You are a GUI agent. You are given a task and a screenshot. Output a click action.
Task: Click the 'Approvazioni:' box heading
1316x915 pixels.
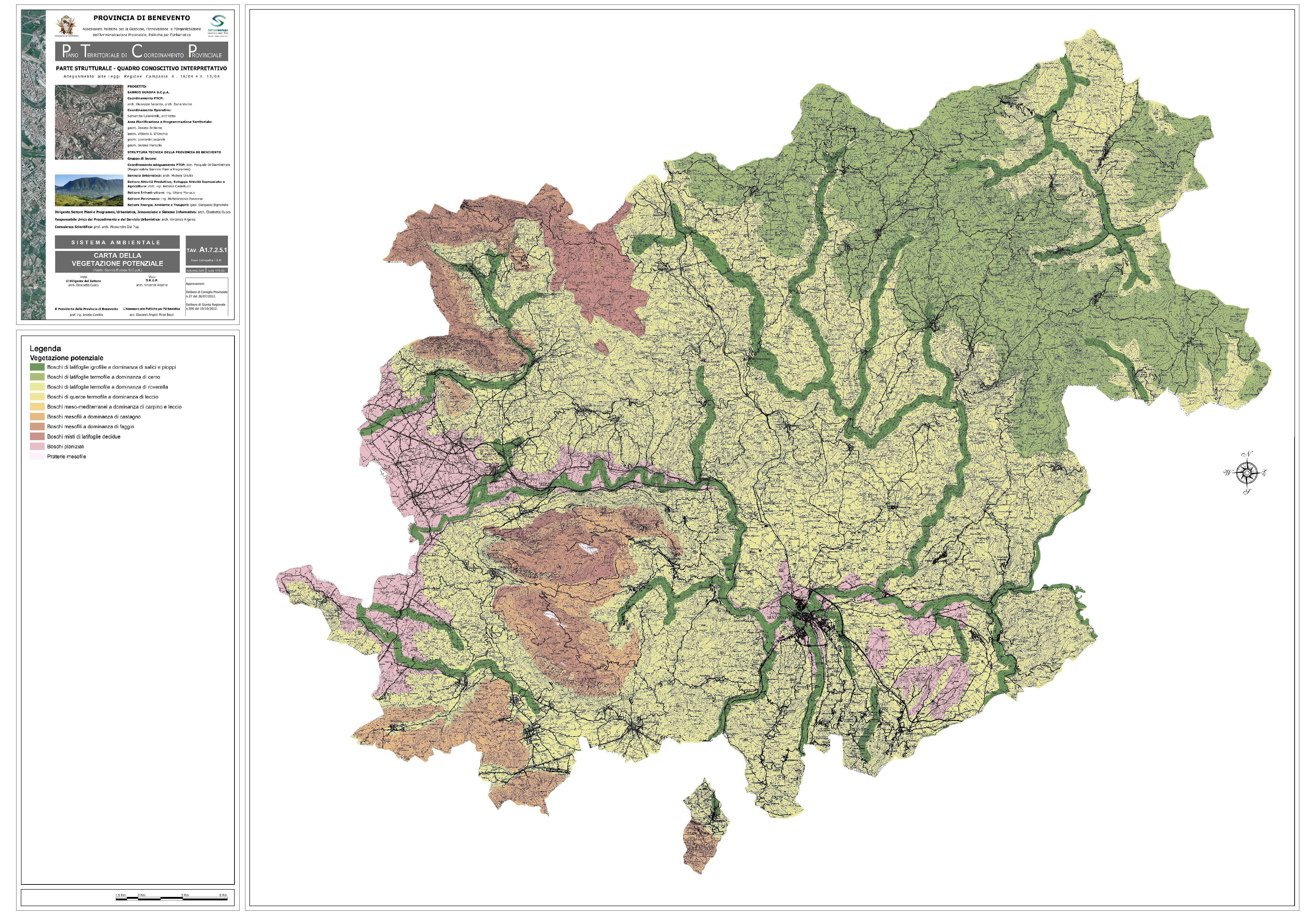195,284
